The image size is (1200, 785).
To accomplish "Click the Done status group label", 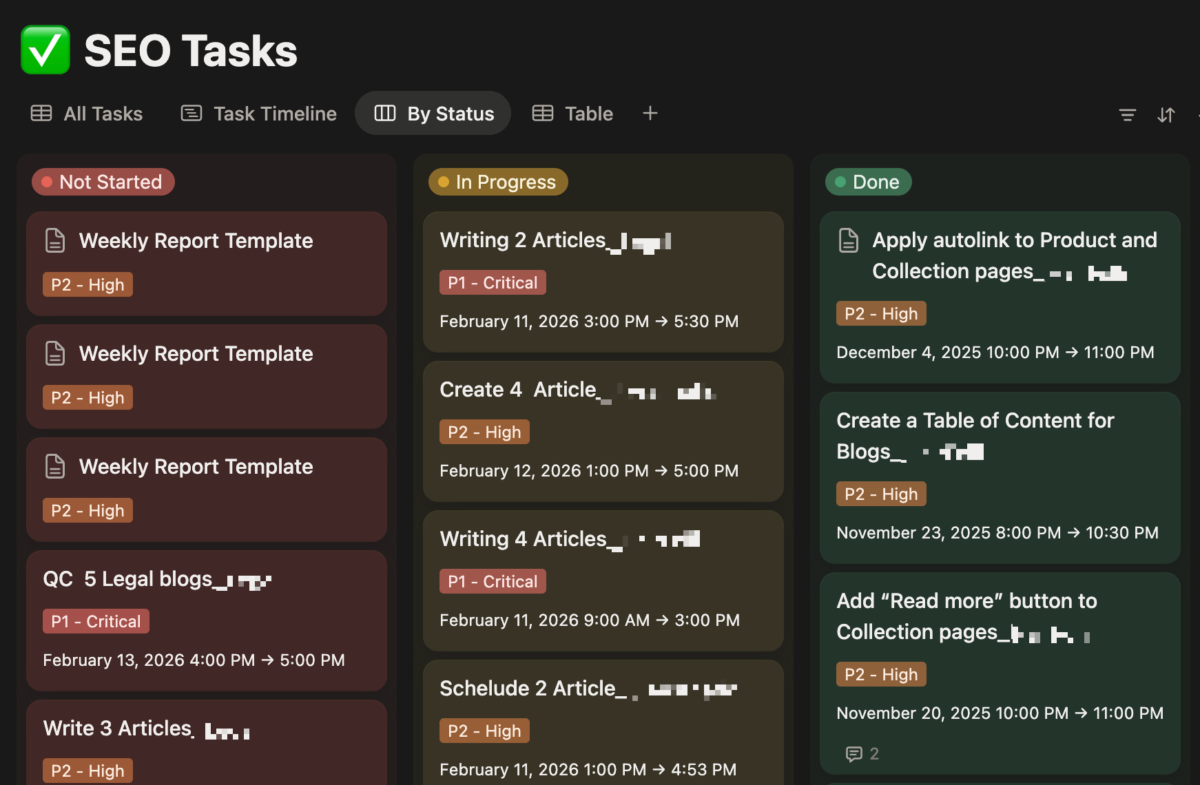I will [x=868, y=182].
